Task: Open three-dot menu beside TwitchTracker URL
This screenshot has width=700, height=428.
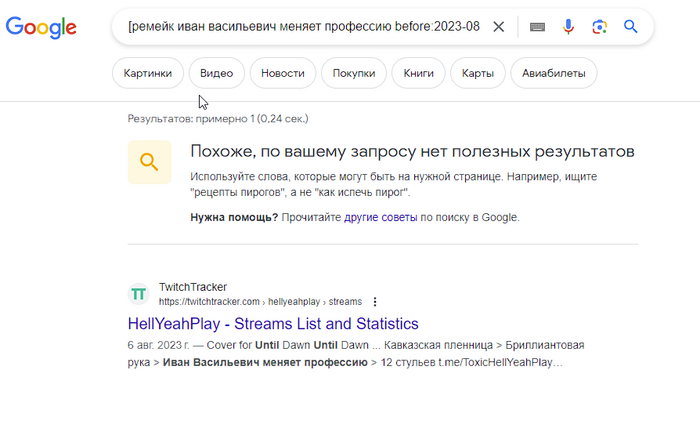Action: pos(375,302)
